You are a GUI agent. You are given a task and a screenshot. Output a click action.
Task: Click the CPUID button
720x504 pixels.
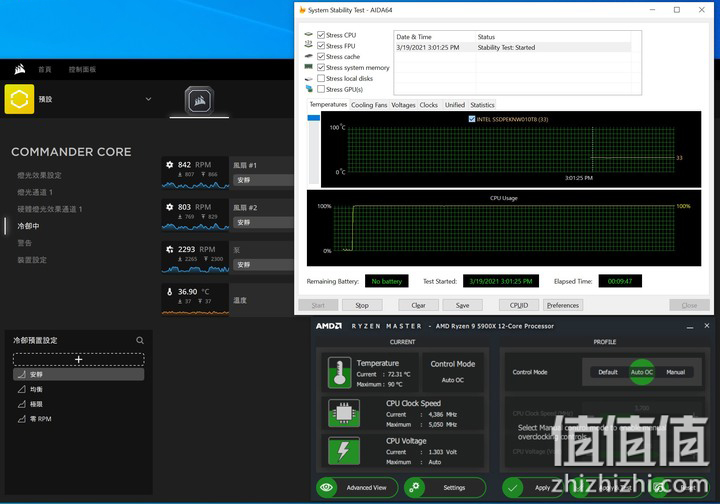coord(519,305)
